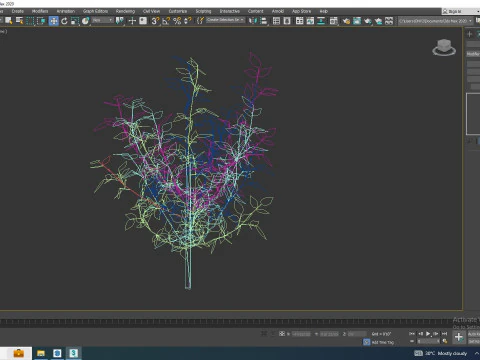Viewport: 480px width, 360px height.
Task: Open the Animation menu
Action: click(x=66, y=11)
